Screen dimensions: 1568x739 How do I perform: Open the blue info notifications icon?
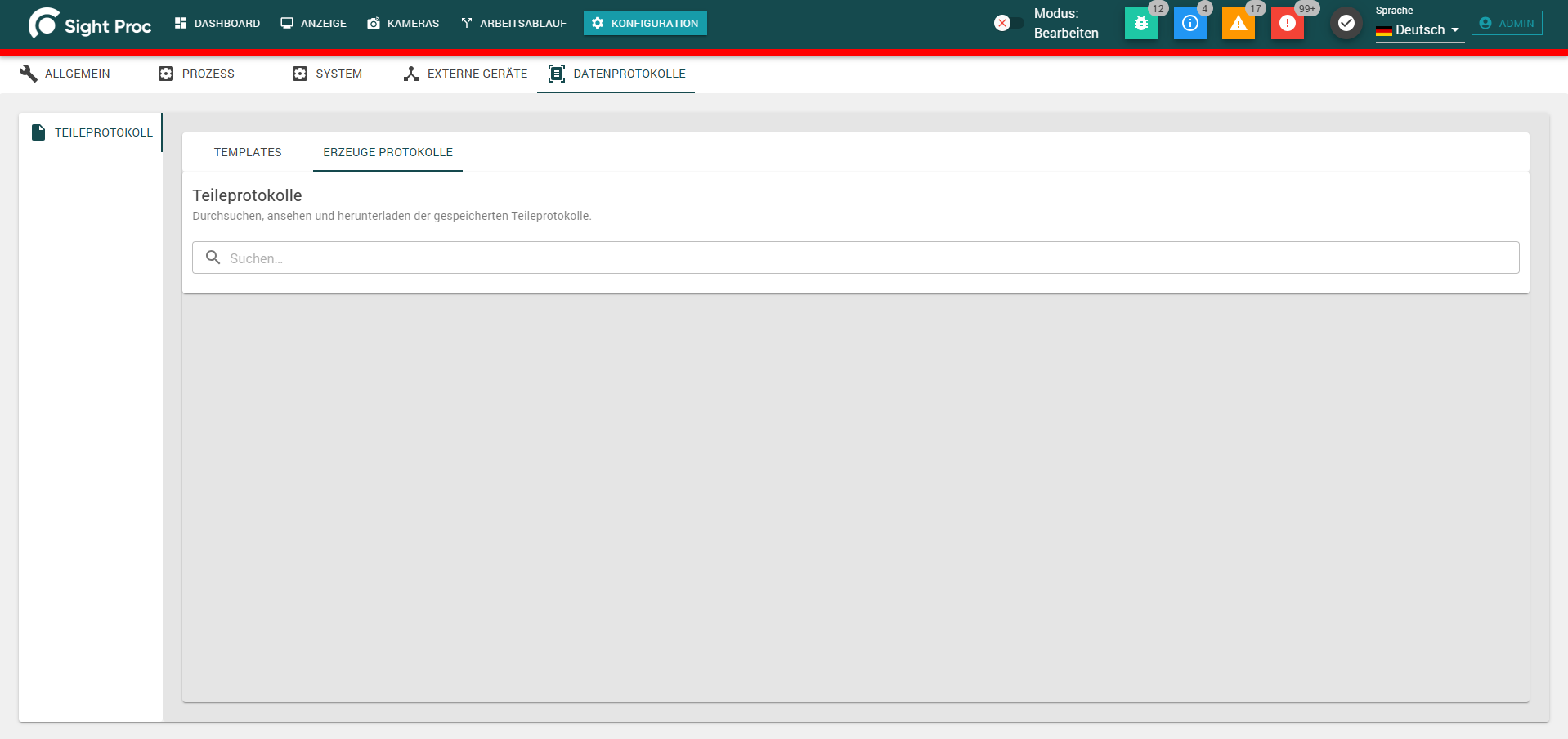tap(1189, 23)
